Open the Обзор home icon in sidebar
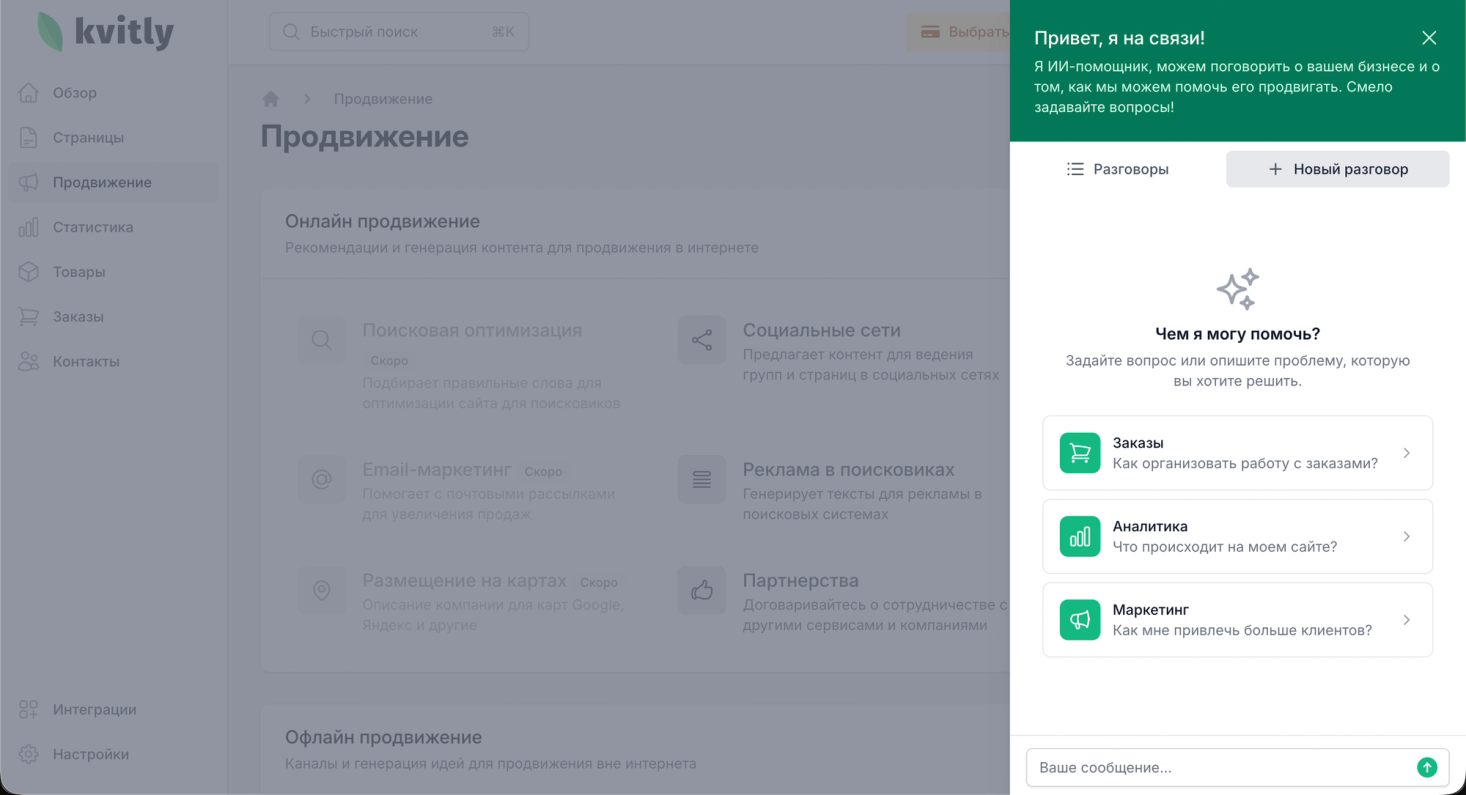This screenshot has width=1466, height=795. (29, 93)
